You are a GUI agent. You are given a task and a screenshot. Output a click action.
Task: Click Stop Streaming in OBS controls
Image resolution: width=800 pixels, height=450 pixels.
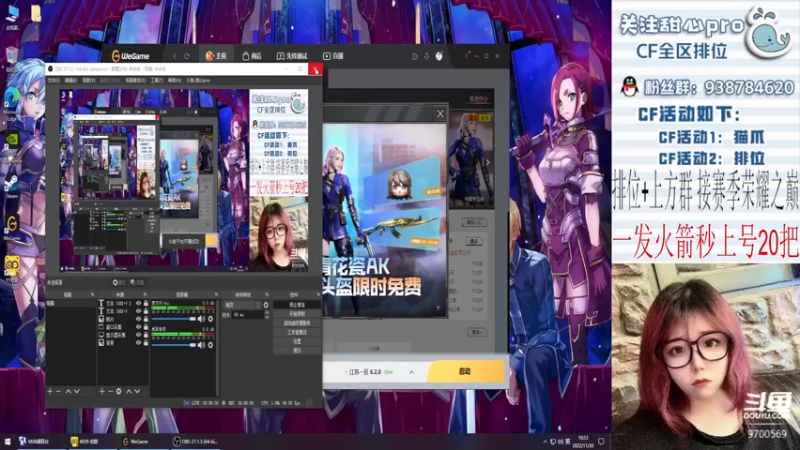click(297, 305)
